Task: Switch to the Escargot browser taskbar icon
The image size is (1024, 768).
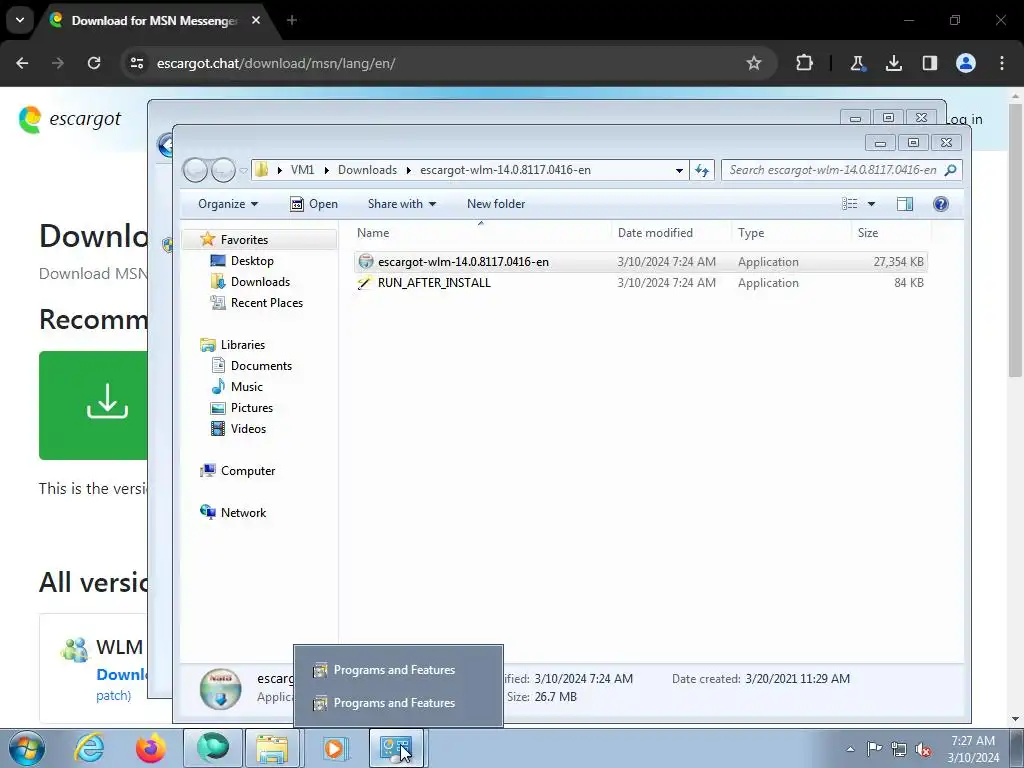Action: [213, 748]
